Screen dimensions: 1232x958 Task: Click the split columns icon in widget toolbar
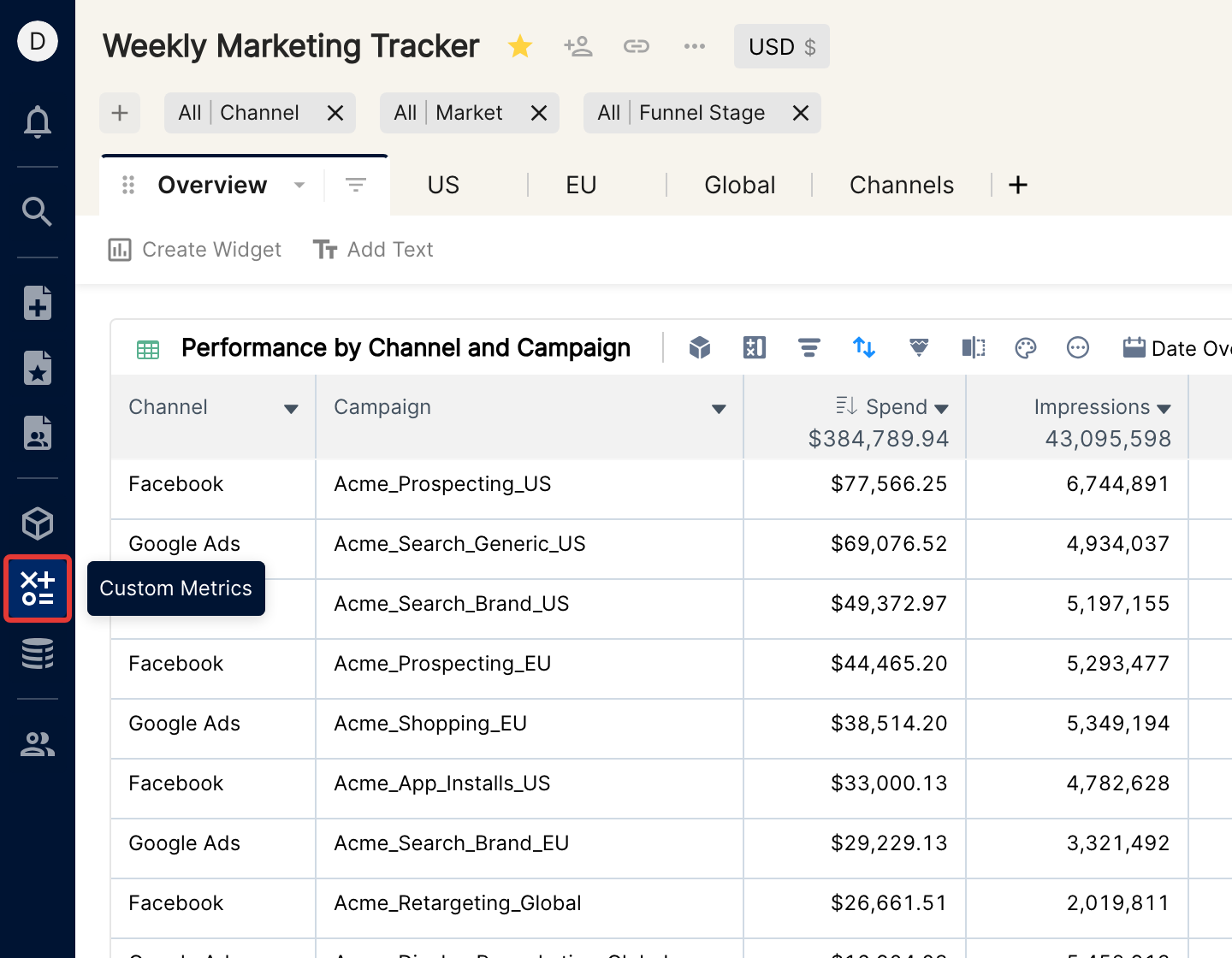click(x=974, y=347)
